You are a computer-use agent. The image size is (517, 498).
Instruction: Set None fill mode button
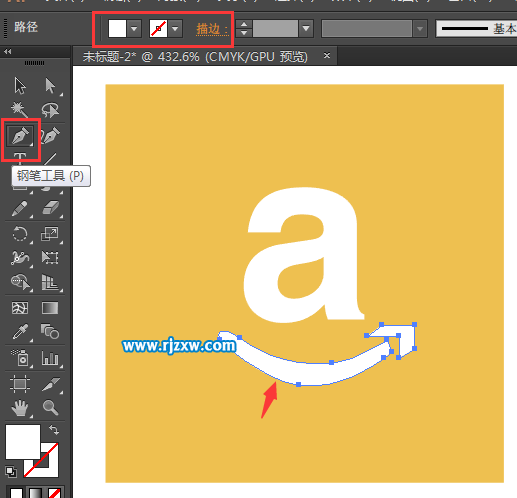click(55, 493)
